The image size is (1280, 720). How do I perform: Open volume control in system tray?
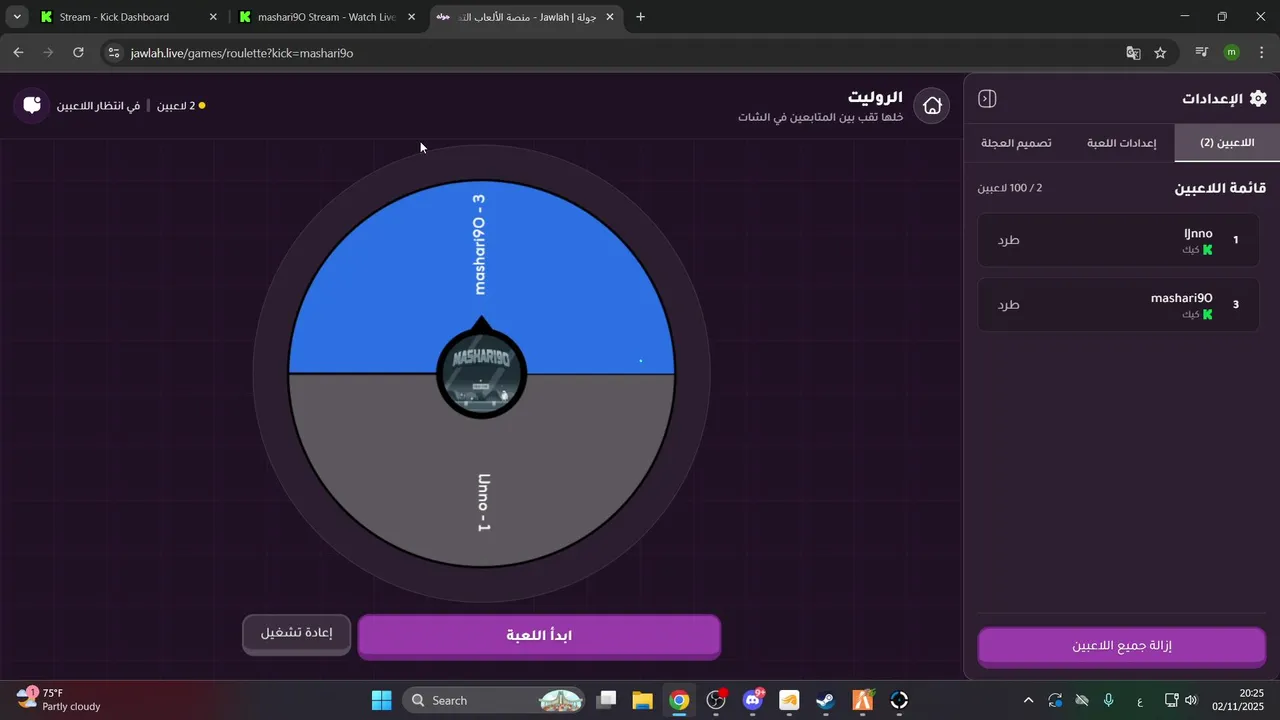pyautogui.click(x=1190, y=700)
